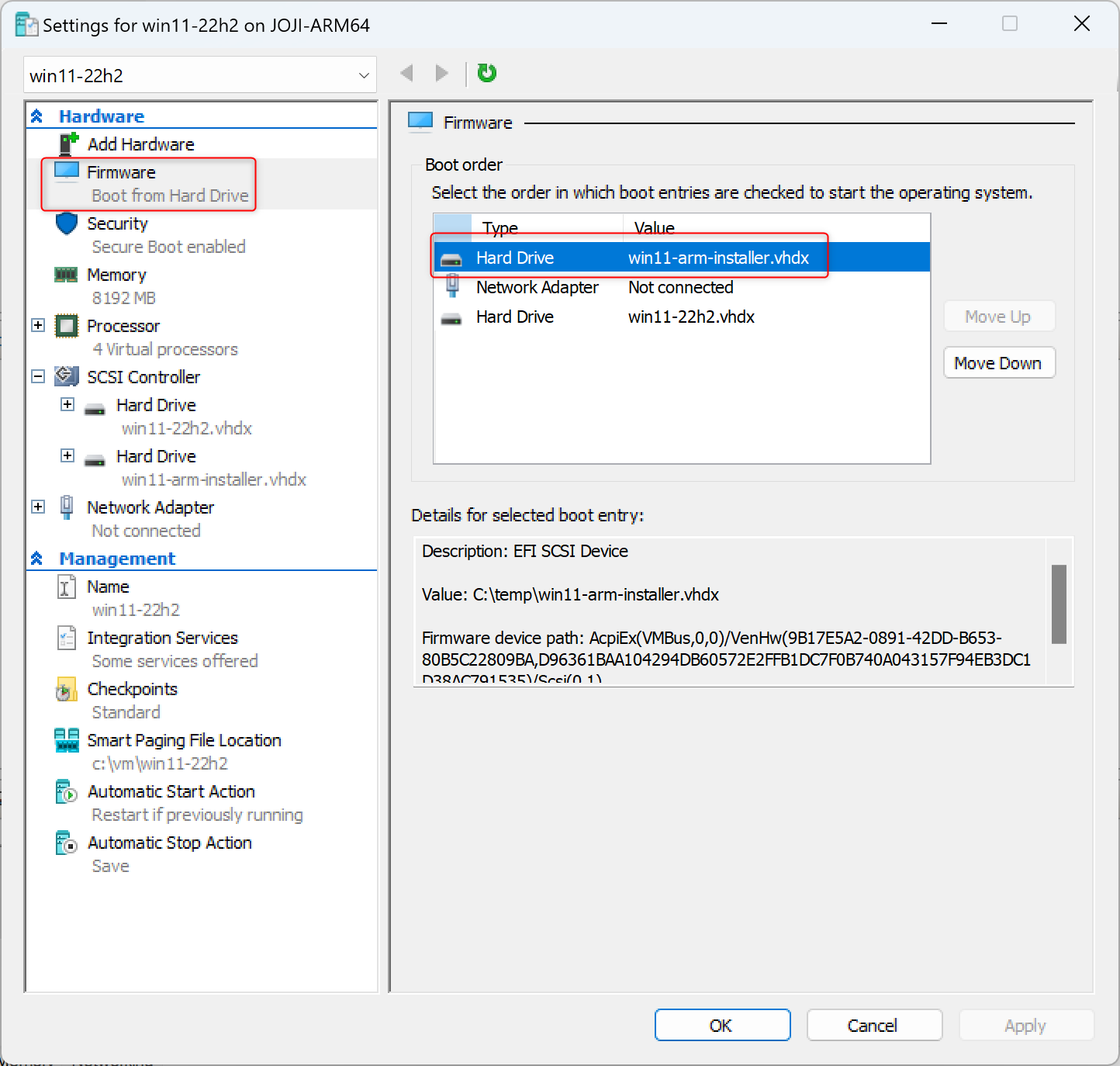Select the Network Adapter boot entry

point(537,287)
